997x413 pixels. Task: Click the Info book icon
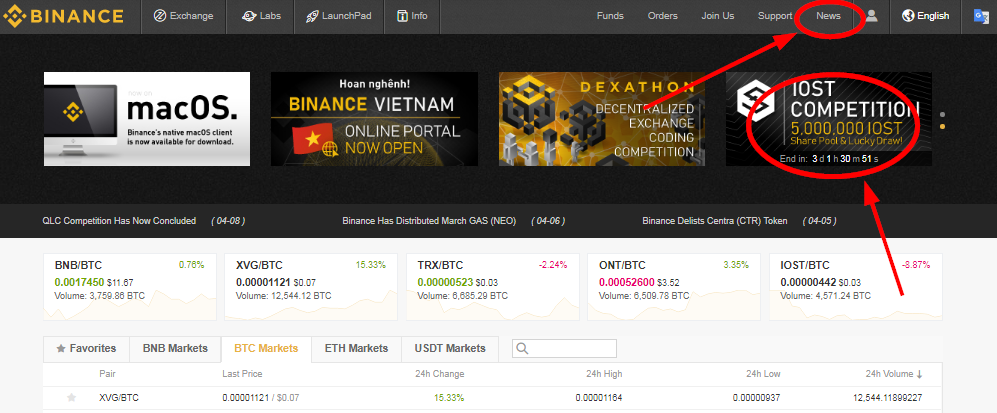pyautogui.click(x=402, y=16)
